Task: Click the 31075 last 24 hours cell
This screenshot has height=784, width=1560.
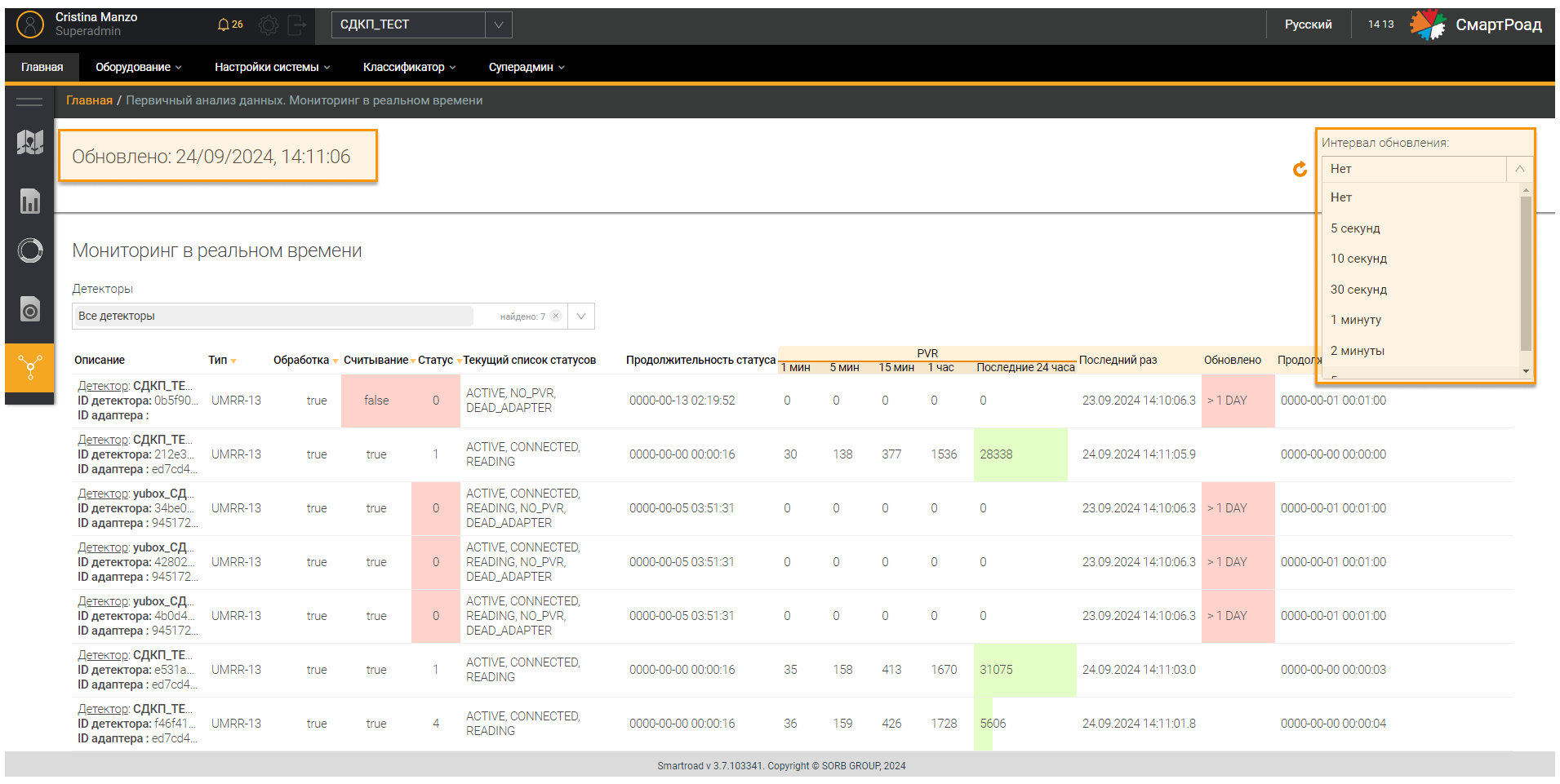Action: 1025,670
